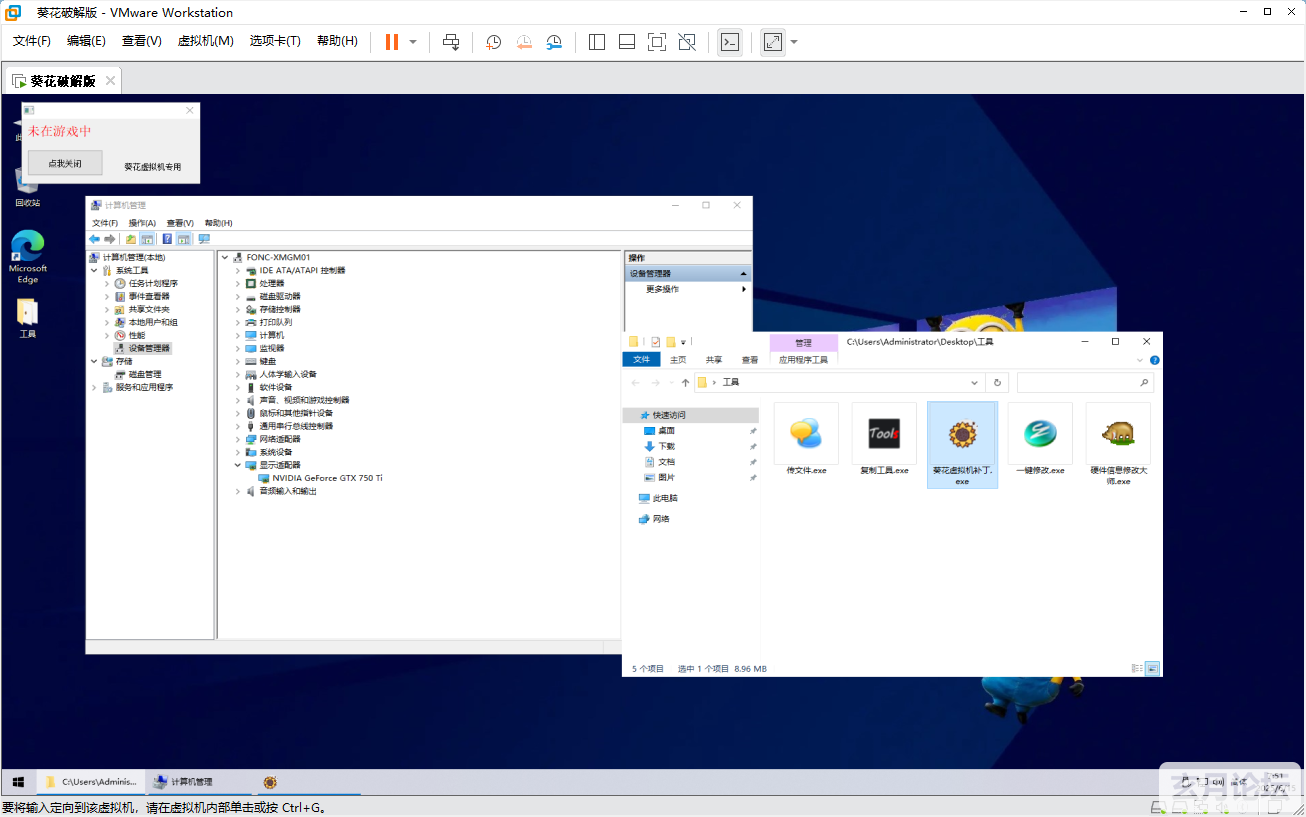Open the 应用程序工具 ribbon tab
Screen dimensions: 1306x817
(x=804, y=359)
